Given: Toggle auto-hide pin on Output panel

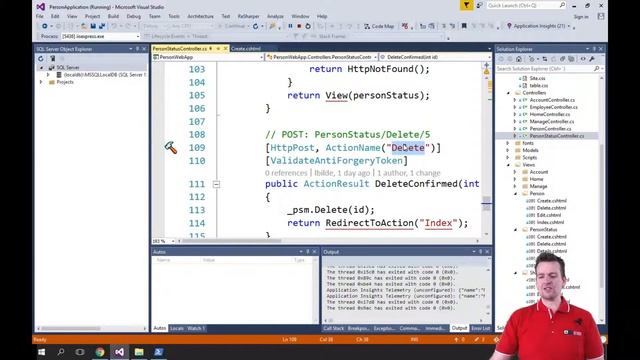Looking at the screenshot, I should point(480,252).
